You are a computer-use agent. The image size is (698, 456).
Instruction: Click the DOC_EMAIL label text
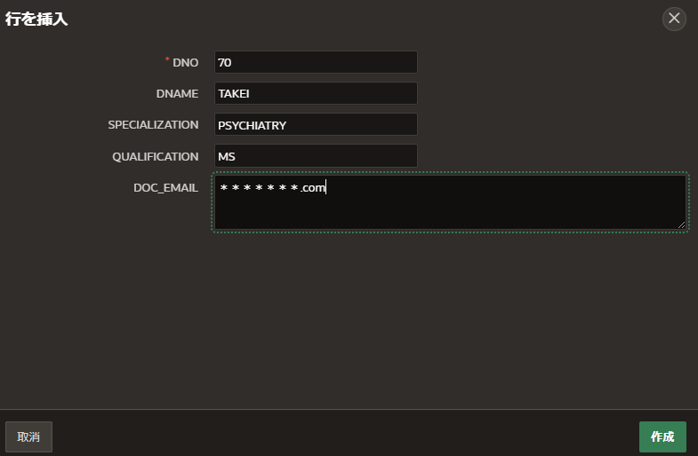point(166,188)
